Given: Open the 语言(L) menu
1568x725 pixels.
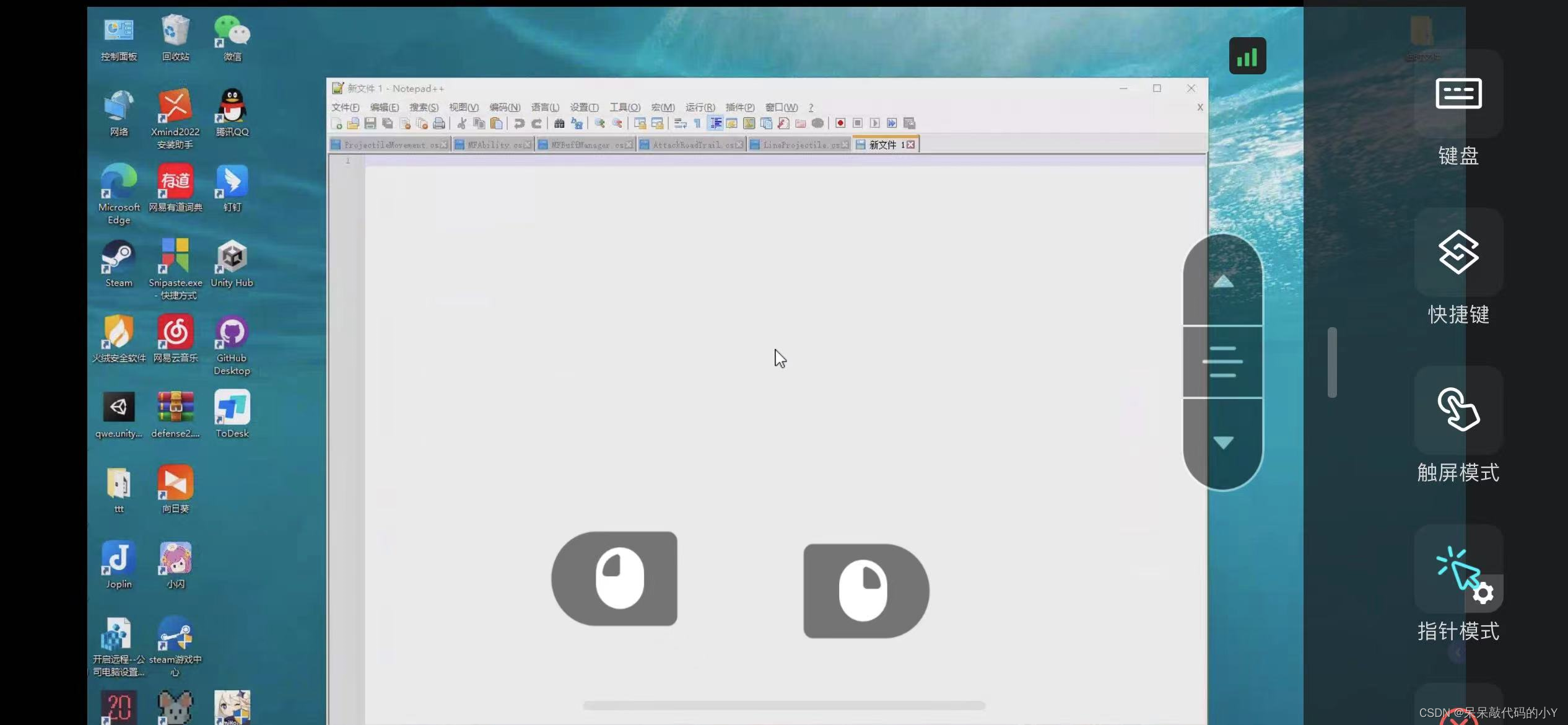Looking at the screenshot, I should point(545,107).
